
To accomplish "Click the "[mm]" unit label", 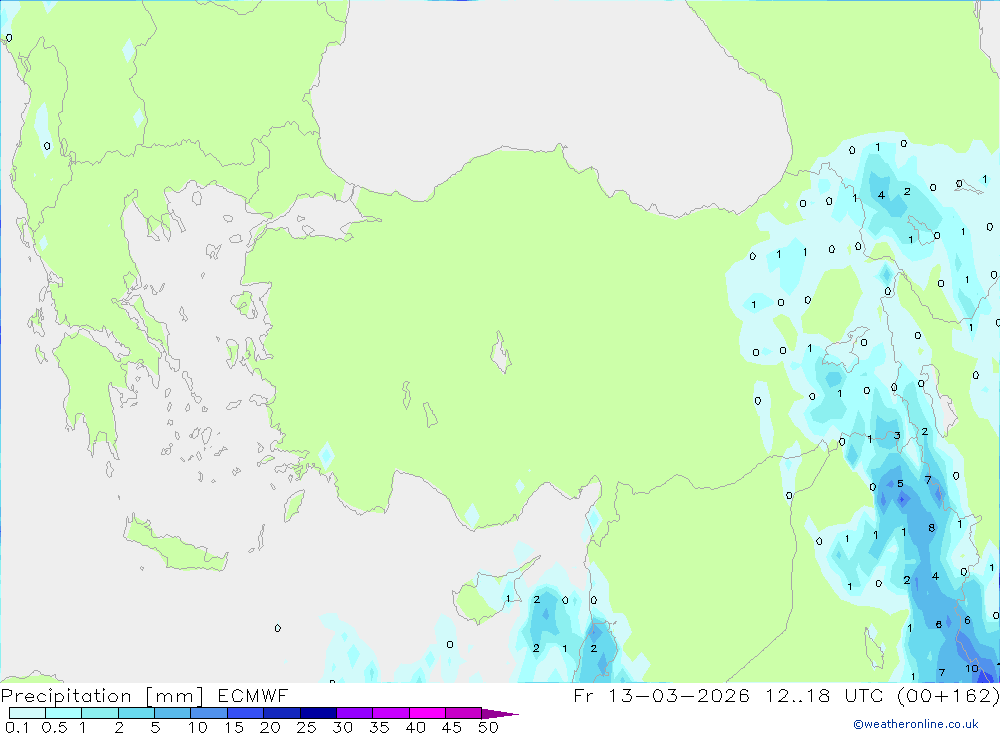I will coord(174,695).
